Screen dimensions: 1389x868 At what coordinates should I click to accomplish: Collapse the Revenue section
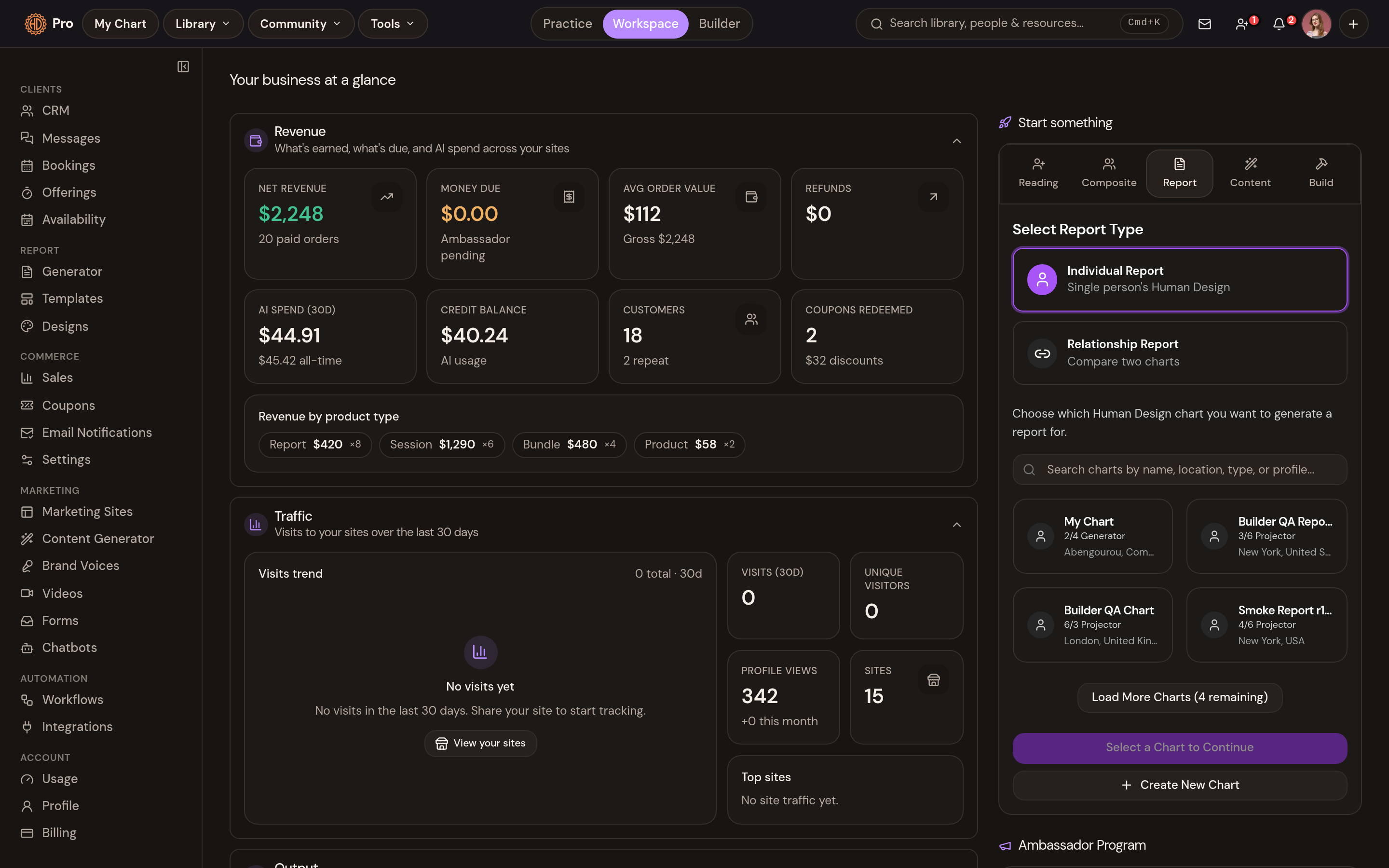pos(956,141)
